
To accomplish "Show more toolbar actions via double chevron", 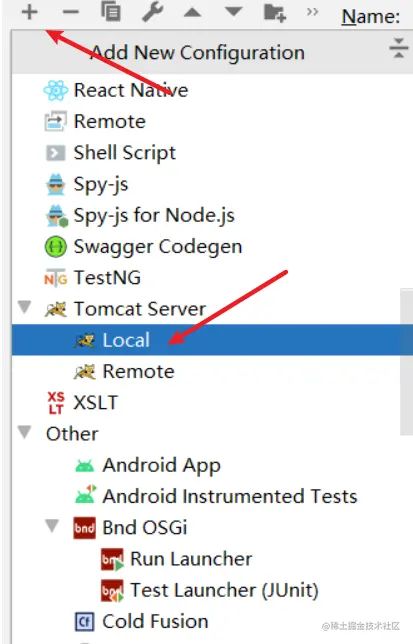I will (x=312, y=12).
